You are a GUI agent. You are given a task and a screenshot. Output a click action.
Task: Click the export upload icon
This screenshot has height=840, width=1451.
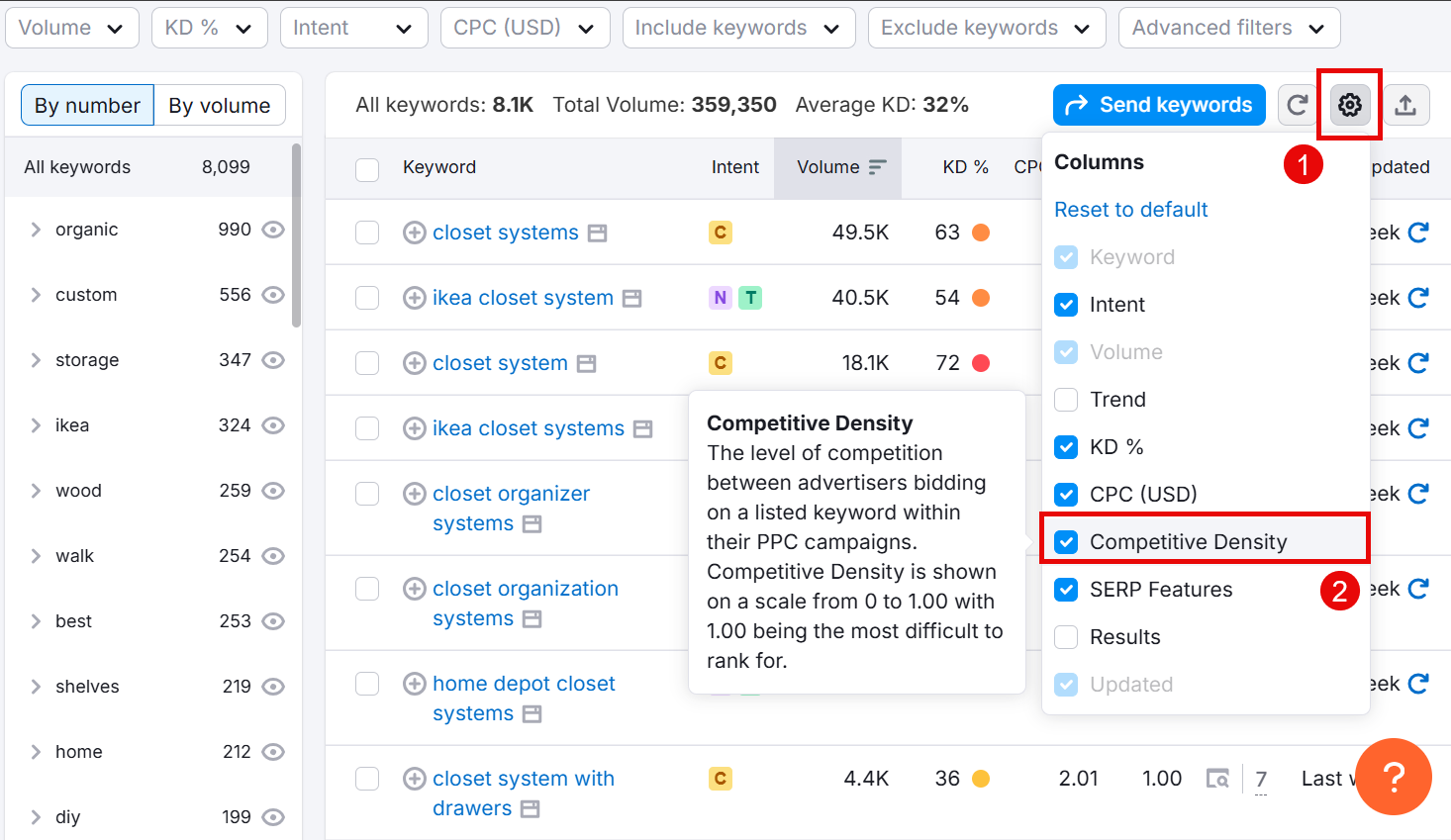1405,105
